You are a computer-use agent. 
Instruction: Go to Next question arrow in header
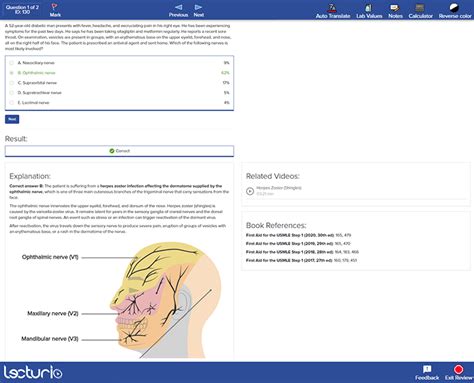[x=199, y=7]
